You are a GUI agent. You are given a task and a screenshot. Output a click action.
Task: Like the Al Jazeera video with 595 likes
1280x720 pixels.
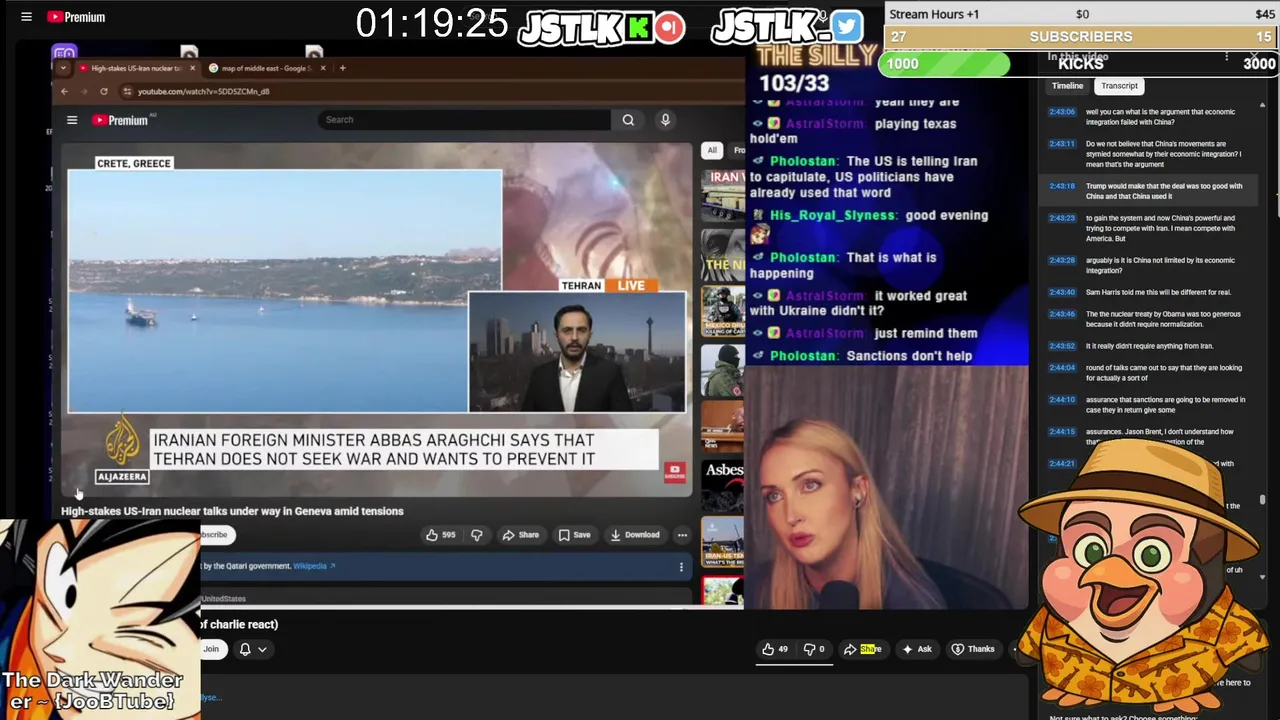[440, 535]
